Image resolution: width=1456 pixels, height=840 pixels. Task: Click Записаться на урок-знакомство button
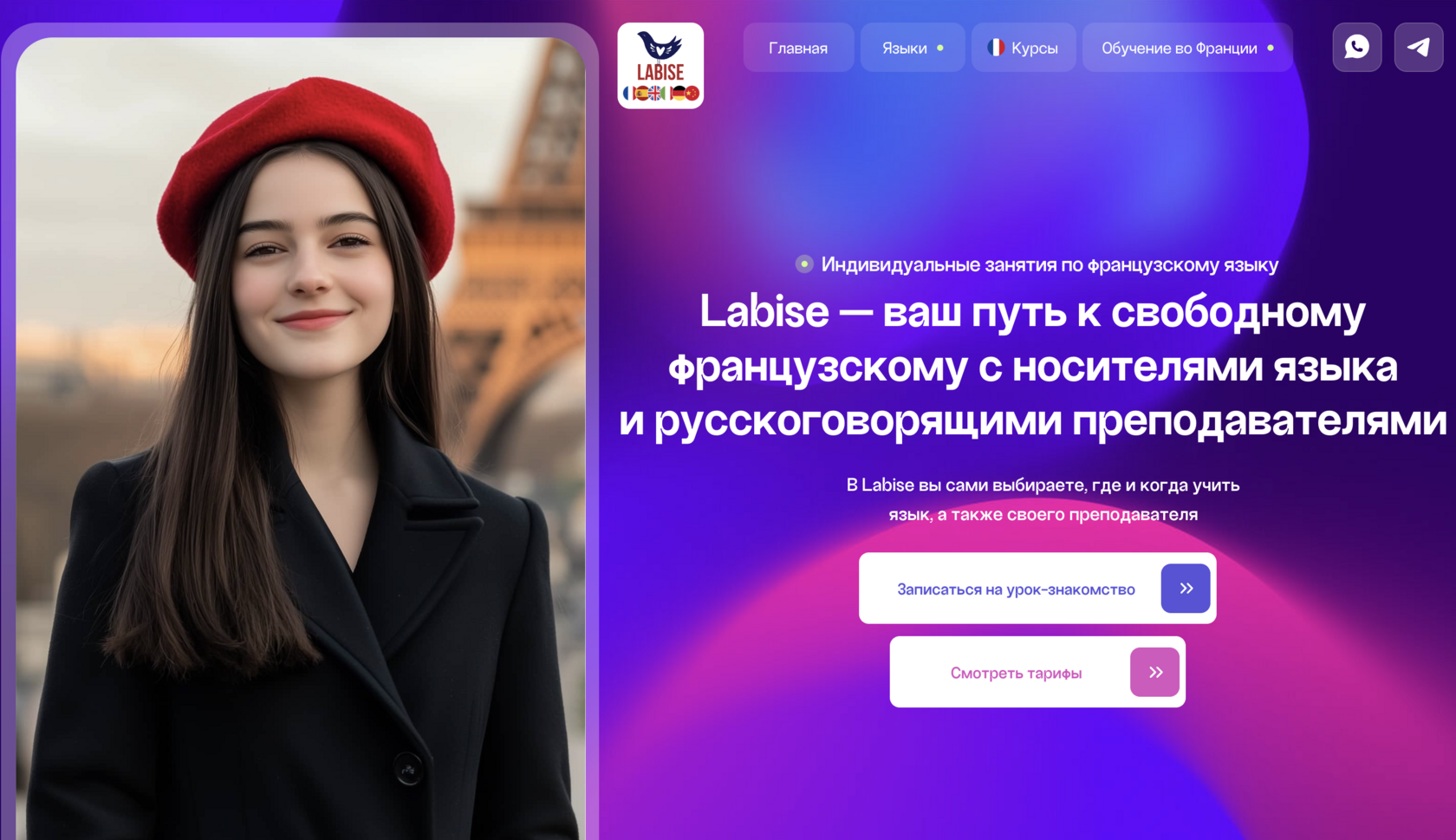pos(1037,588)
